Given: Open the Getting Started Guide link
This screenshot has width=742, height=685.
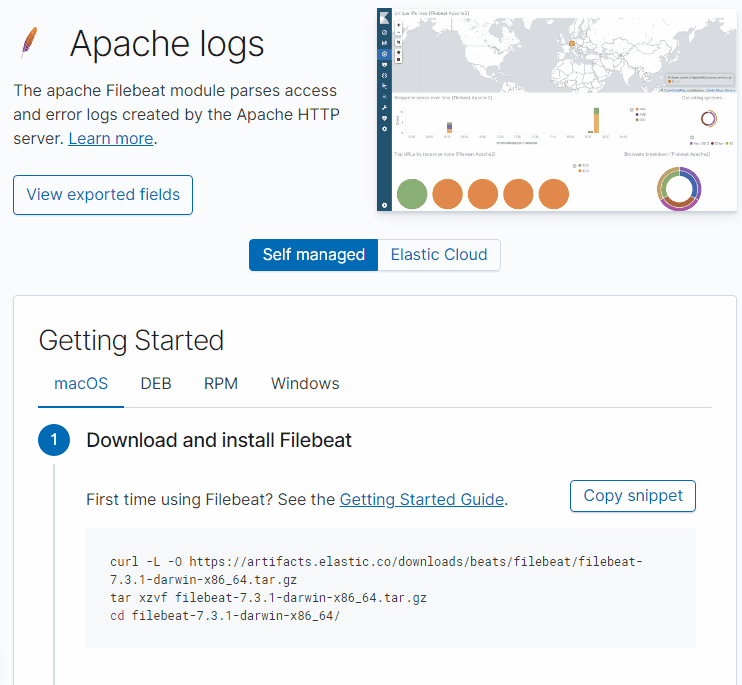Looking at the screenshot, I should pyautogui.click(x=422, y=500).
